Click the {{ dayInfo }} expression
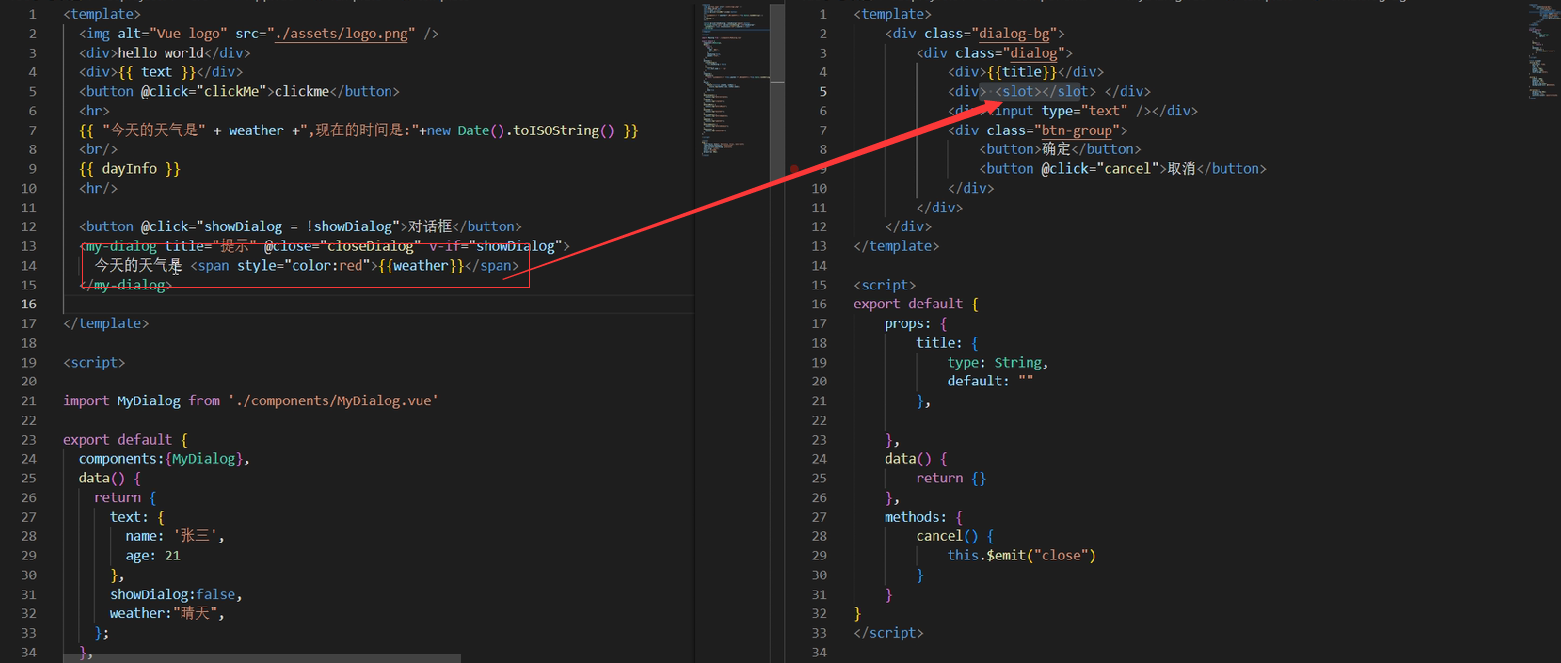1561x663 pixels. tap(130, 169)
